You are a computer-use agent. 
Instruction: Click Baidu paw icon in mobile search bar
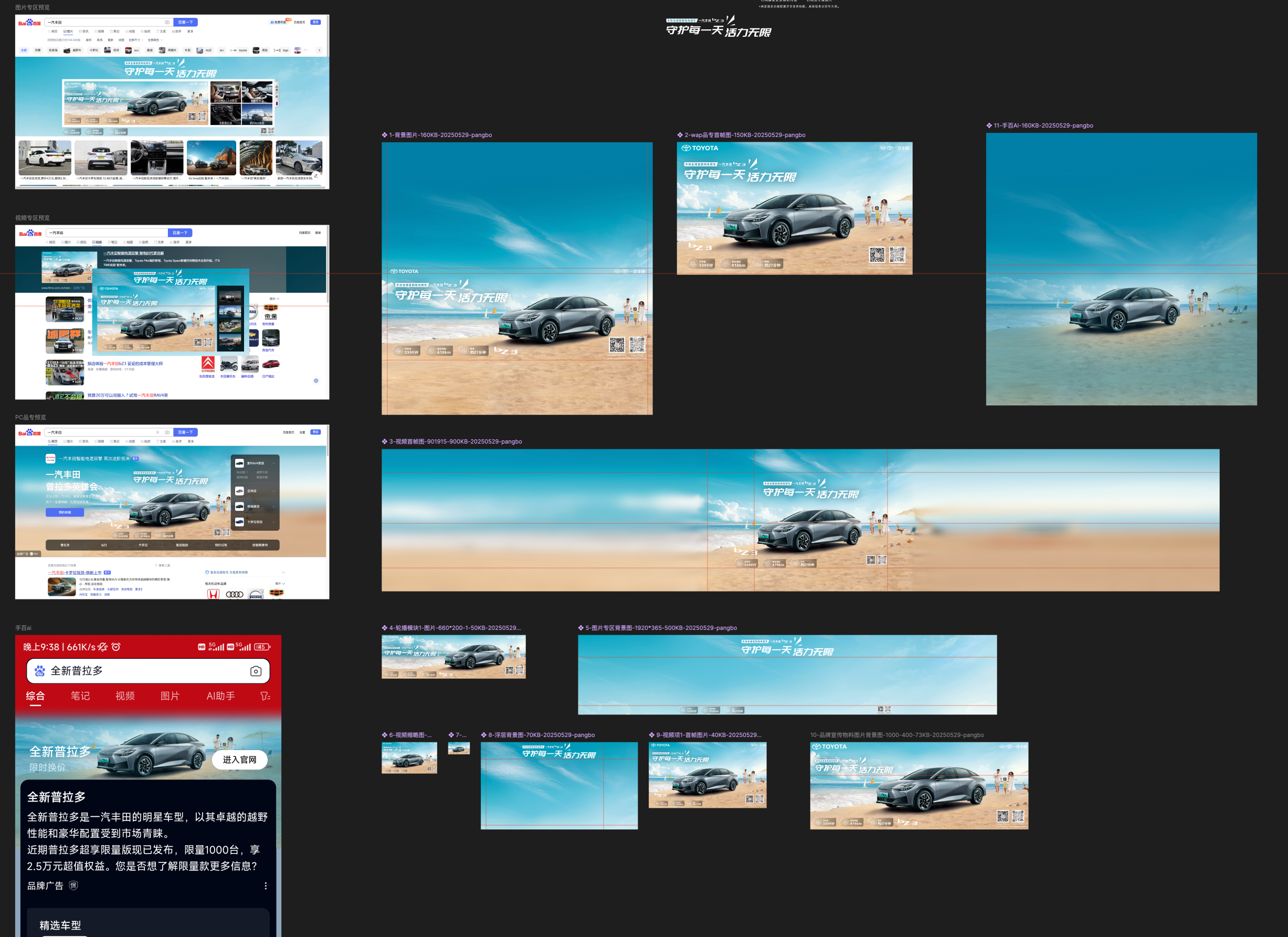point(40,671)
